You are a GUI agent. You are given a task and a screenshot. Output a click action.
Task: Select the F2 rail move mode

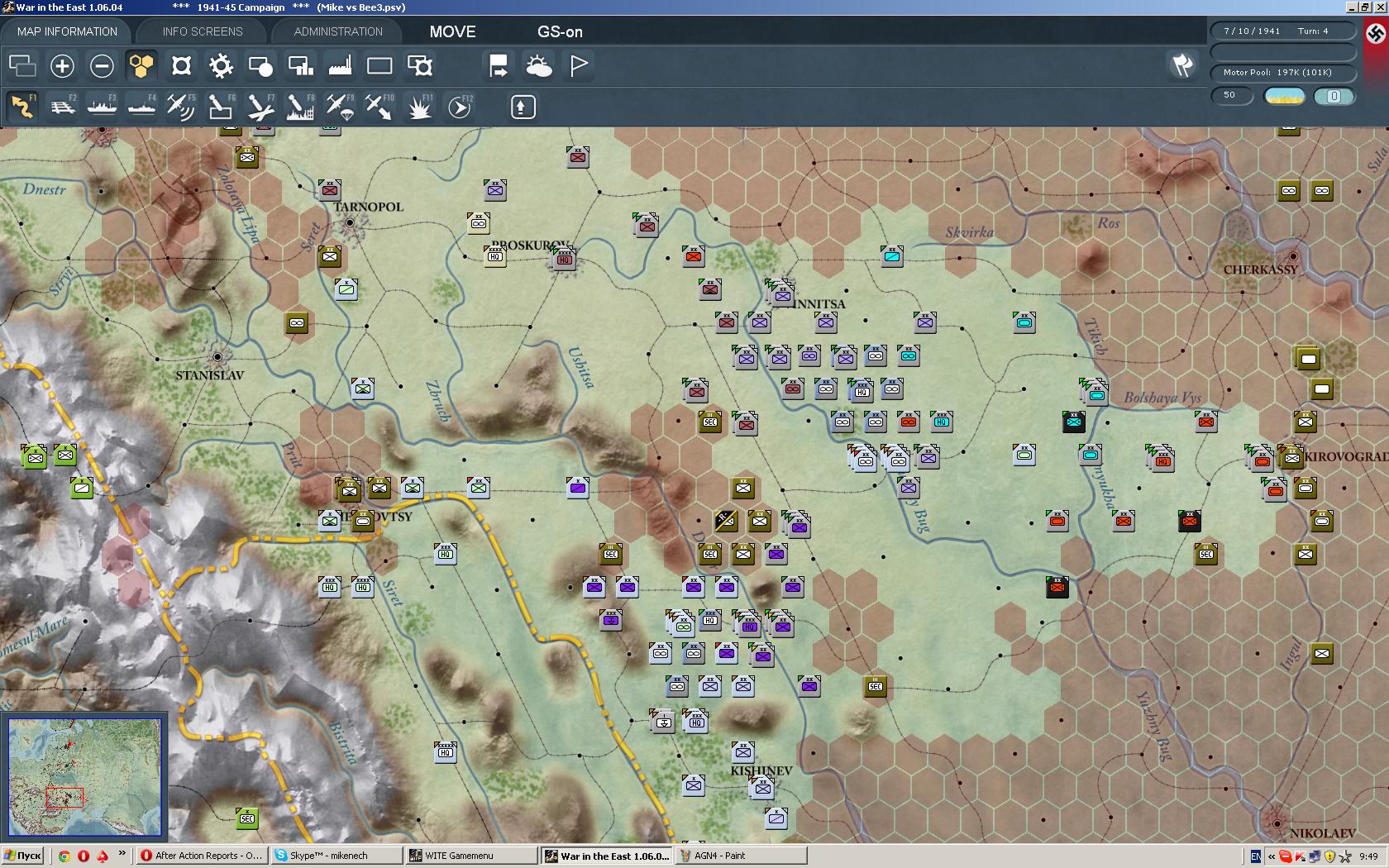pos(62,107)
